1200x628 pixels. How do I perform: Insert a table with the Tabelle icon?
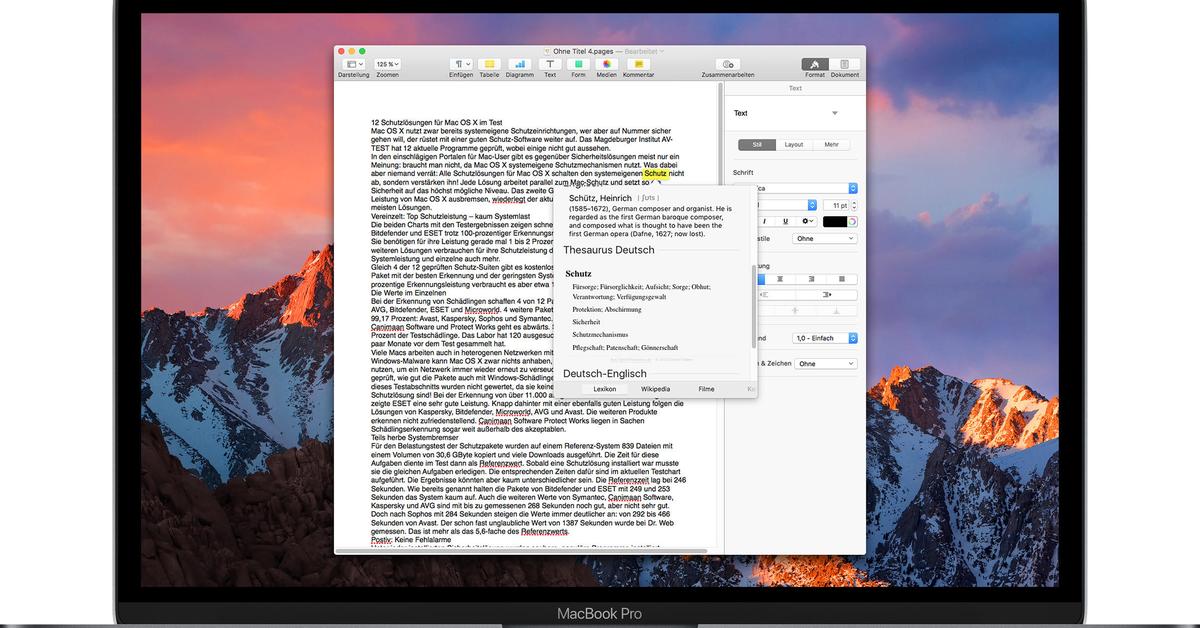[489, 64]
